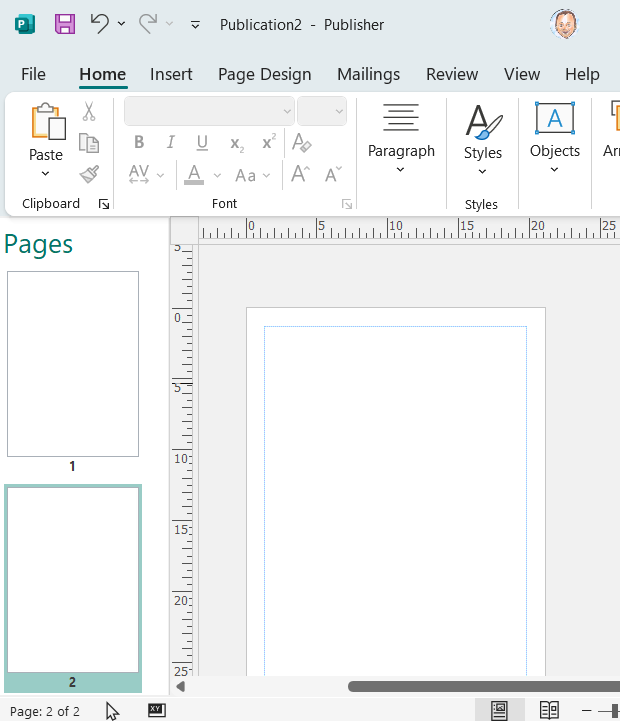Click the Pages pane heading

(x=38, y=244)
